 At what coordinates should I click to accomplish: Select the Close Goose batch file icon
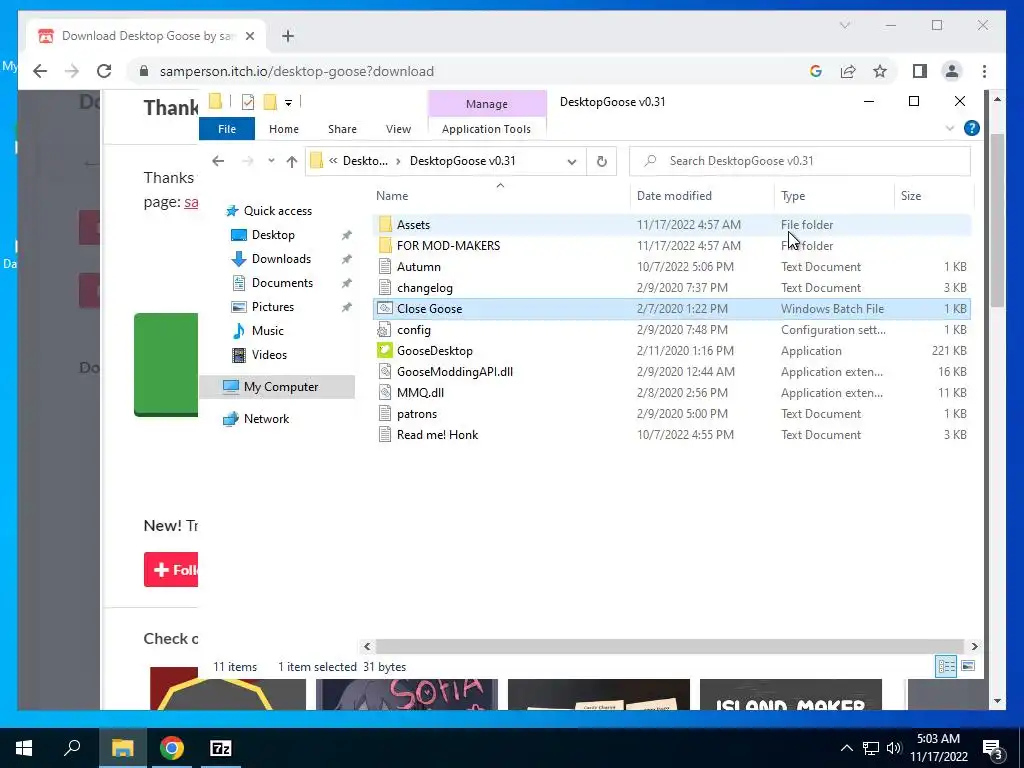point(385,308)
